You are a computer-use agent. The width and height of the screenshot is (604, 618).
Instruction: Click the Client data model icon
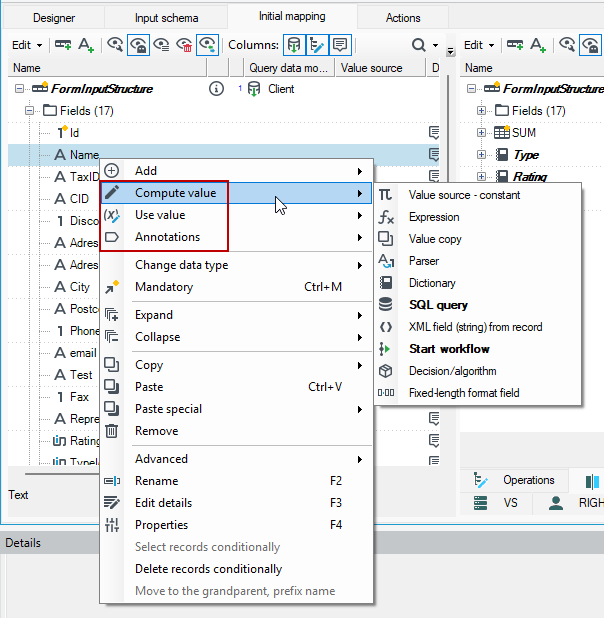pos(254,89)
